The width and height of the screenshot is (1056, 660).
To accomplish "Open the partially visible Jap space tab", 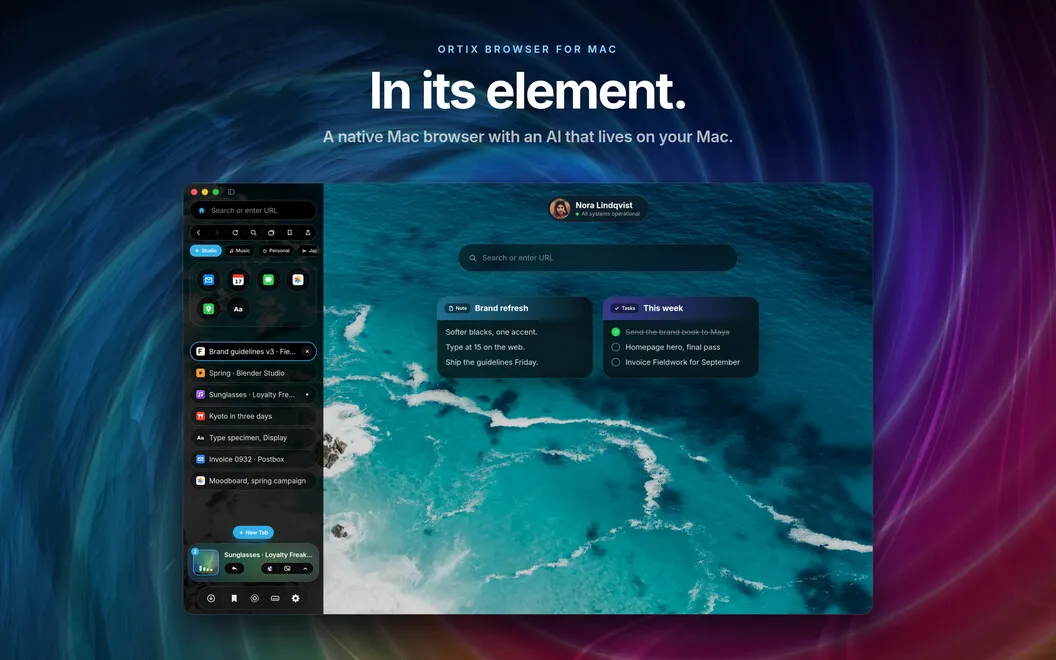I will pyautogui.click(x=308, y=251).
